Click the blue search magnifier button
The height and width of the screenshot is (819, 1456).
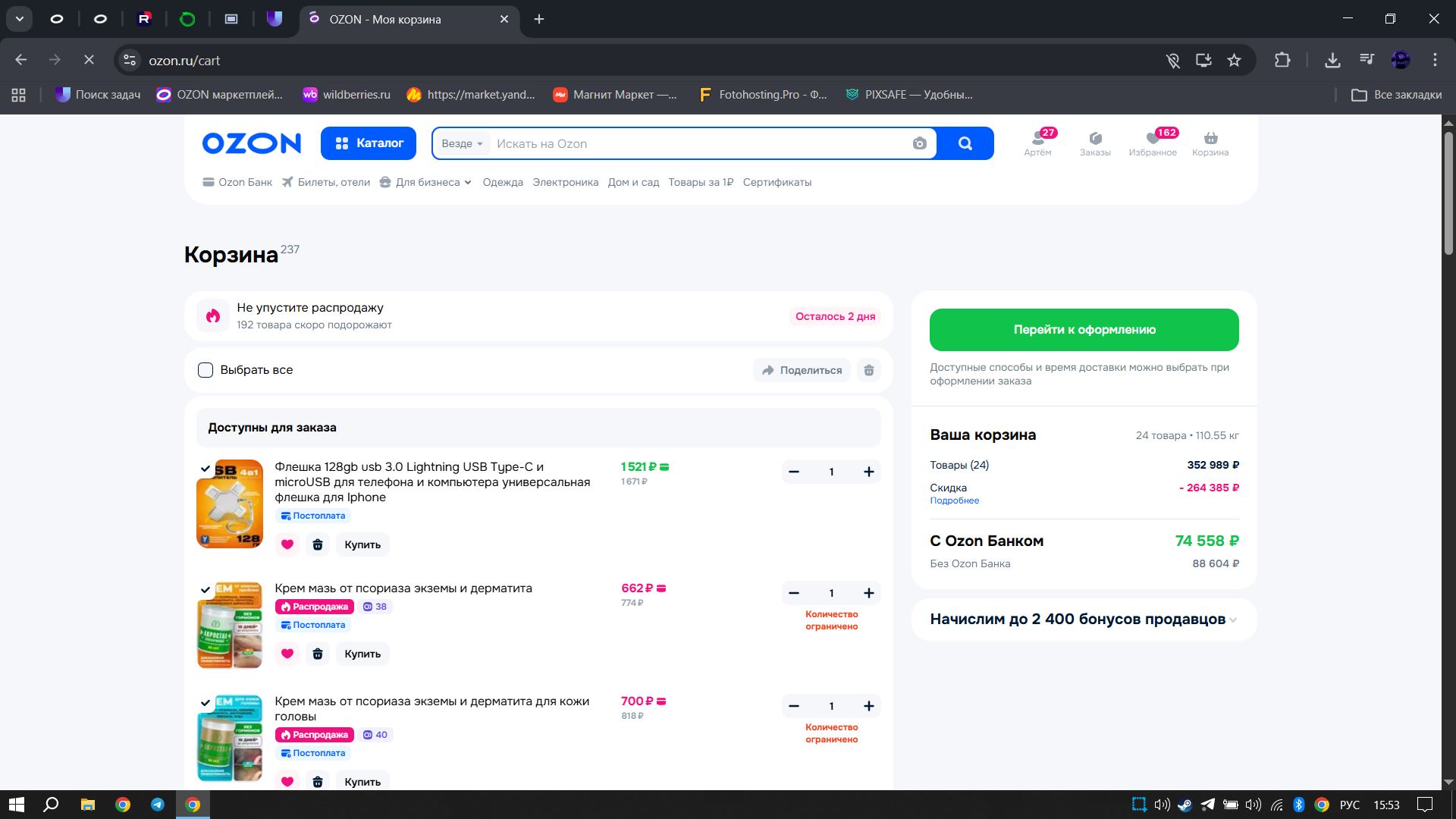click(x=965, y=143)
